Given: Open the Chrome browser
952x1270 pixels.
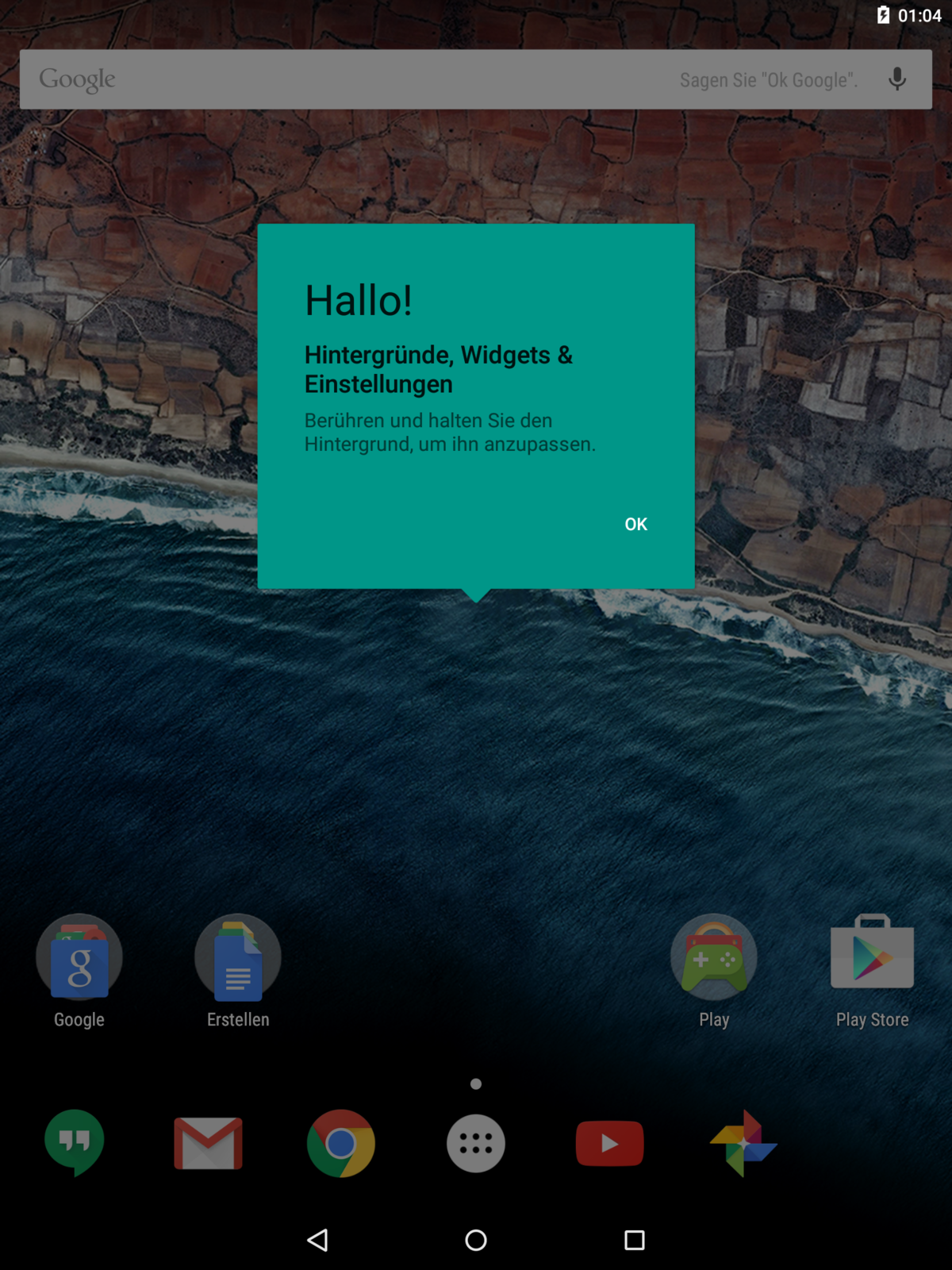Looking at the screenshot, I should (x=341, y=1143).
